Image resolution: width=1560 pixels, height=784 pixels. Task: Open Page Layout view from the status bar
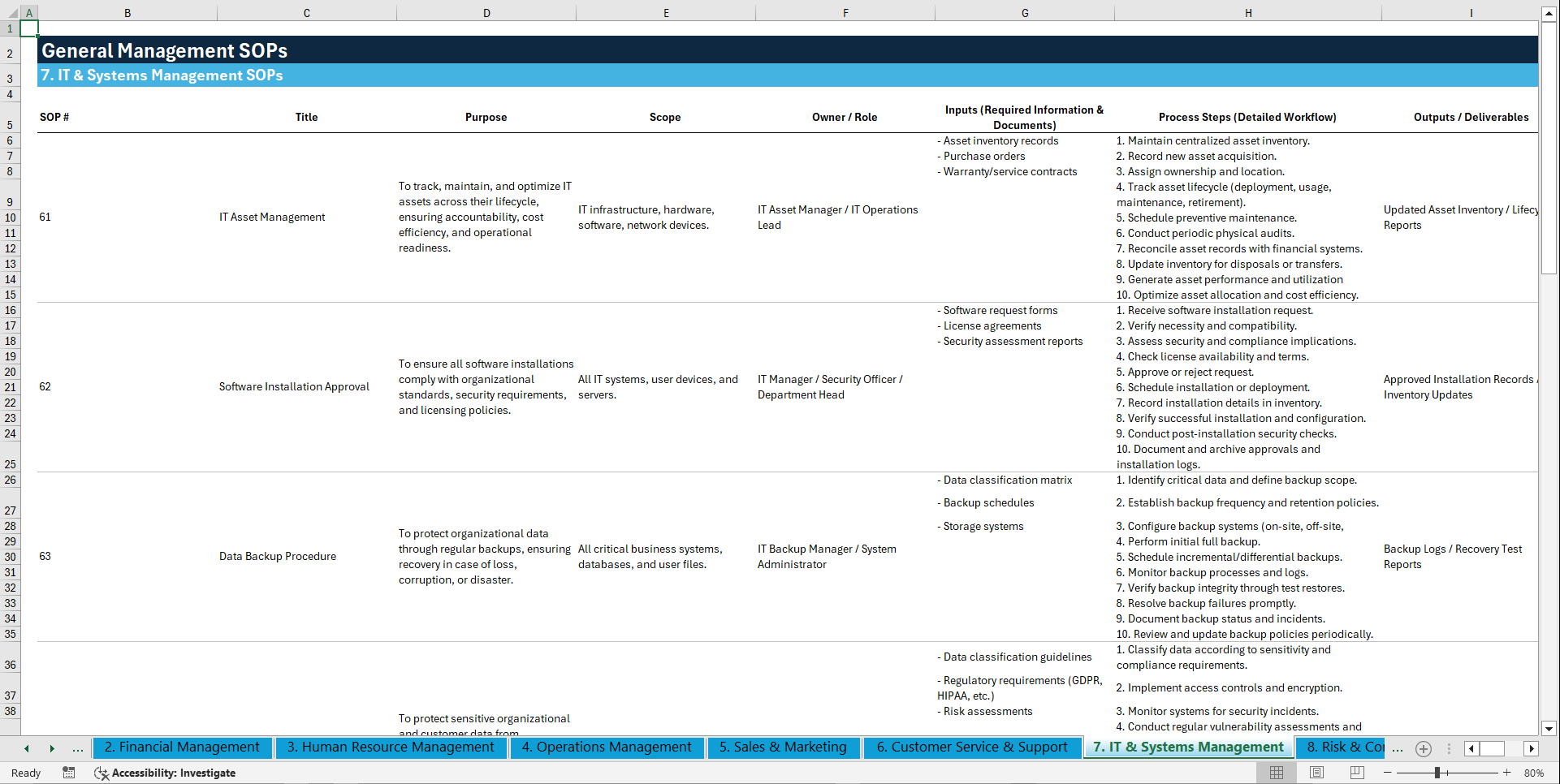pos(1316,773)
